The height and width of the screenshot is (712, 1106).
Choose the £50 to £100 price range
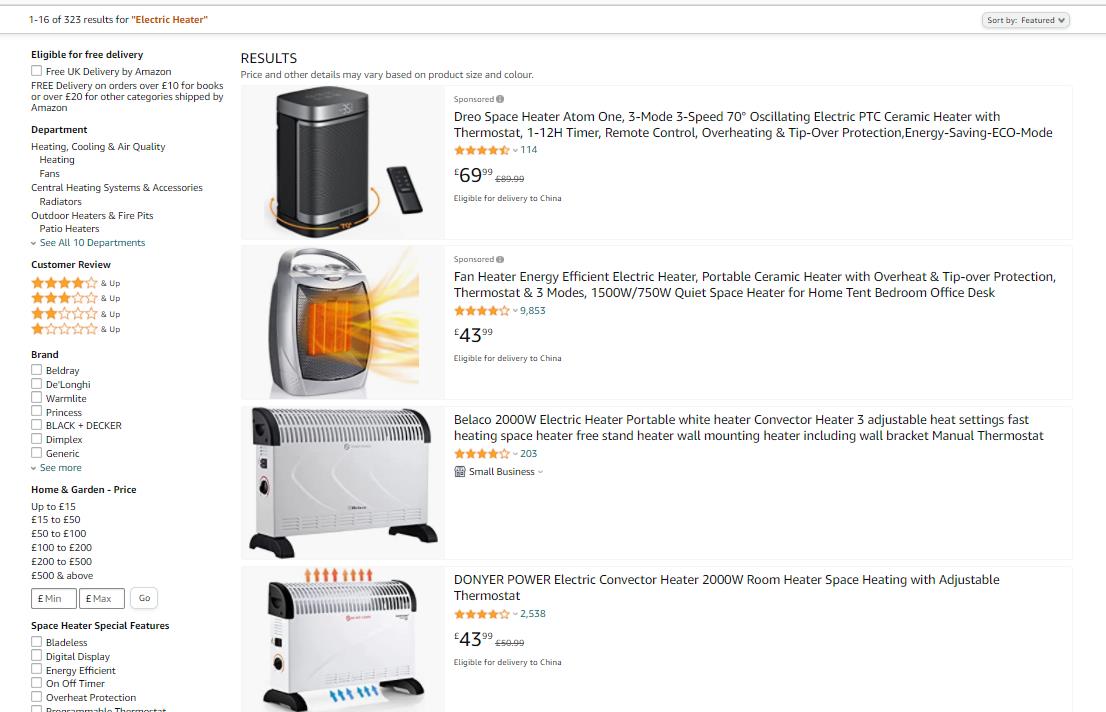(58, 534)
